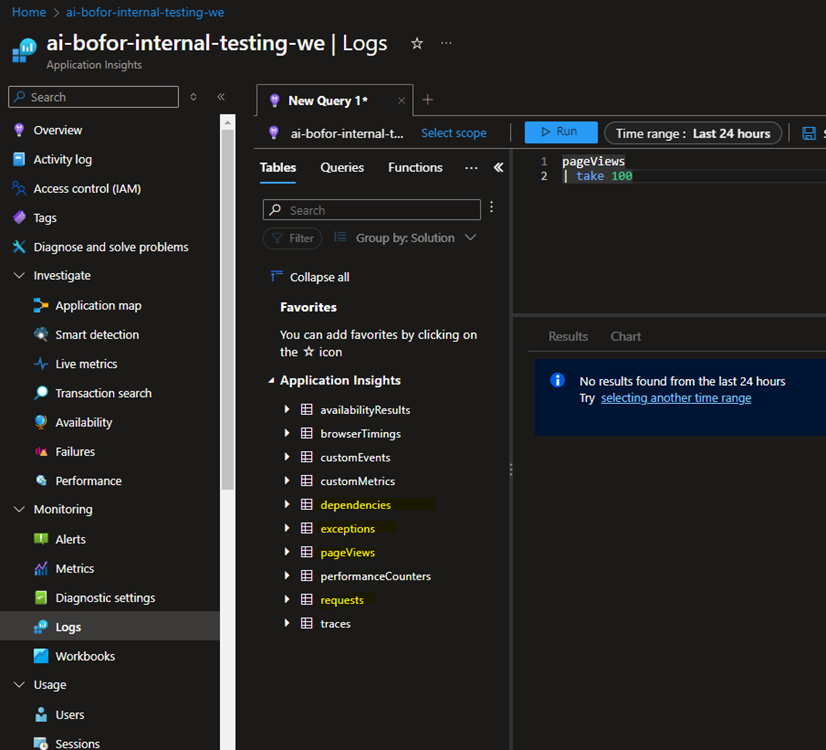Open Group by: Solution dropdown

click(x=405, y=238)
